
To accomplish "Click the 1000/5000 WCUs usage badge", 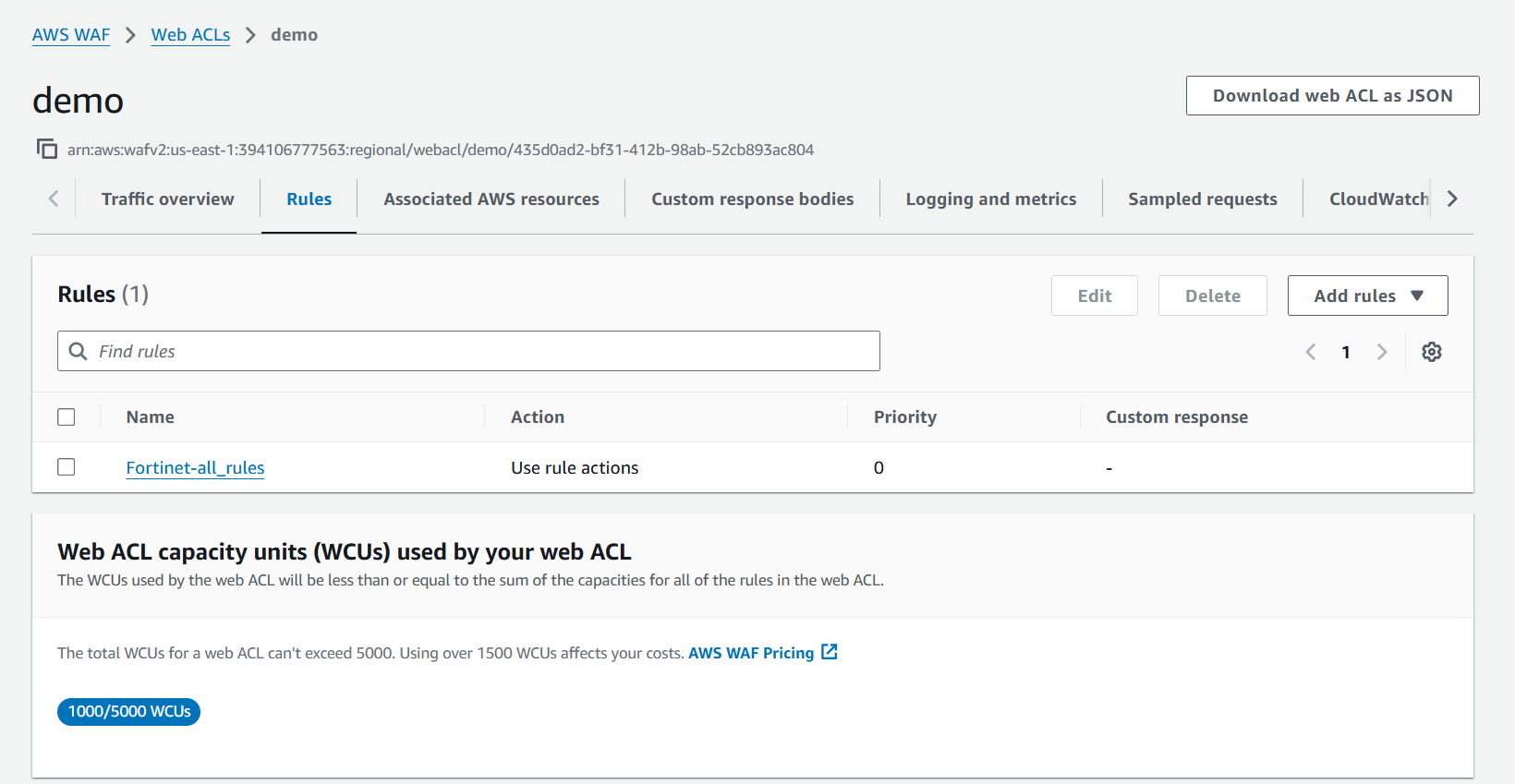I will pos(129,712).
